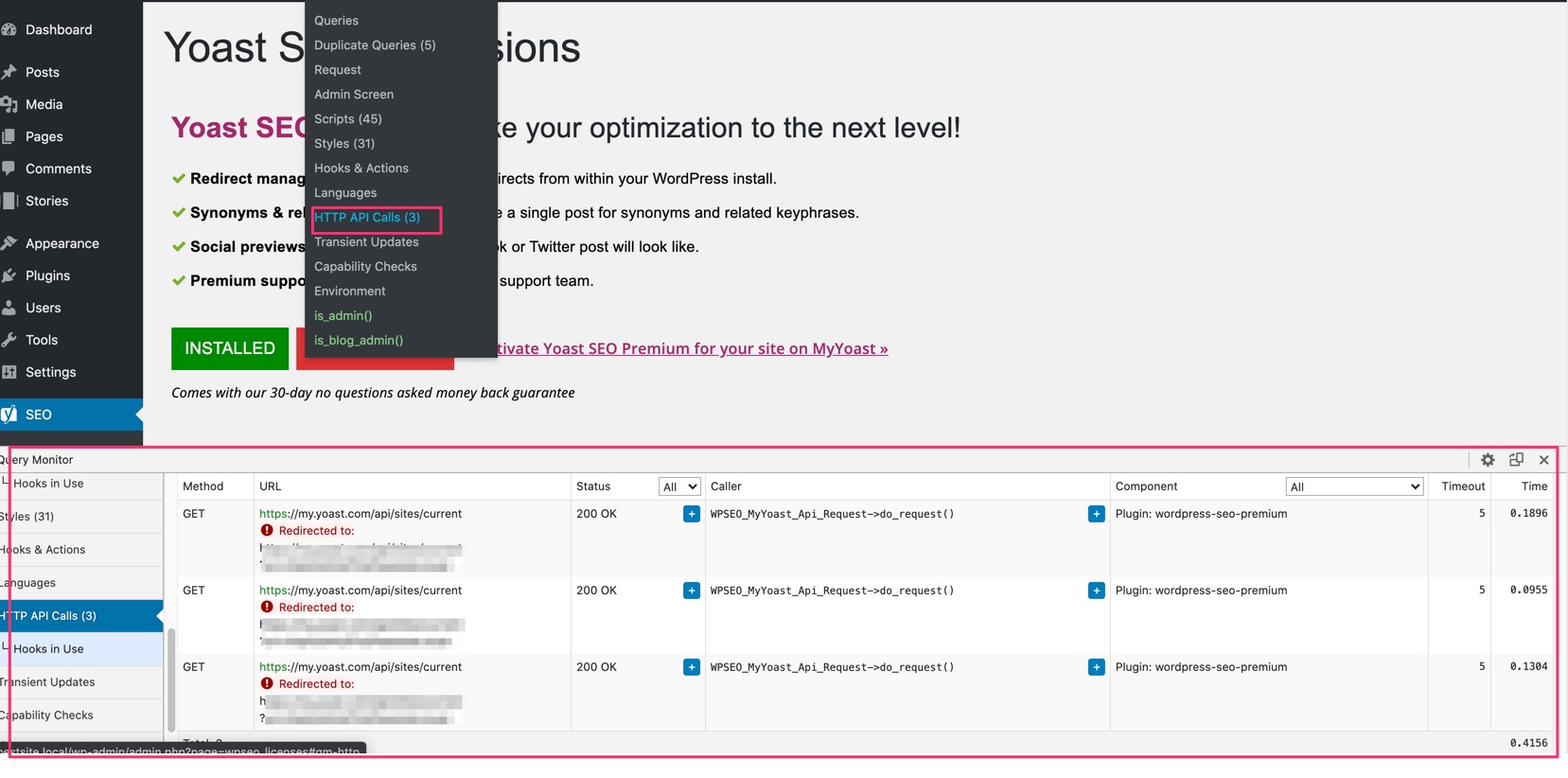Open Styles (31) panel in Query Monitor
Image resolution: width=1568 pixels, height=778 pixels.
pyautogui.click(x=81, y=517)
